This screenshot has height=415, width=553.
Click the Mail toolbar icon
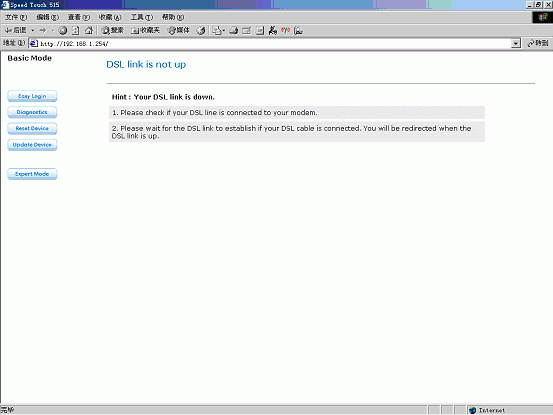click(217, 31)
